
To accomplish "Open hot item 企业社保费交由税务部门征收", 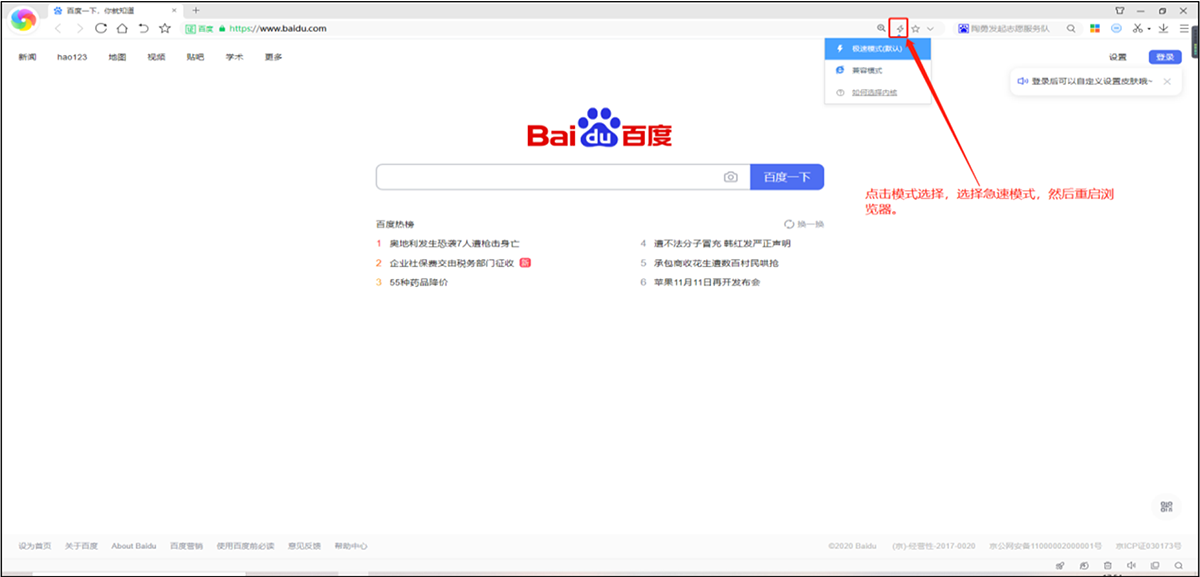I will tap(451, 263).
